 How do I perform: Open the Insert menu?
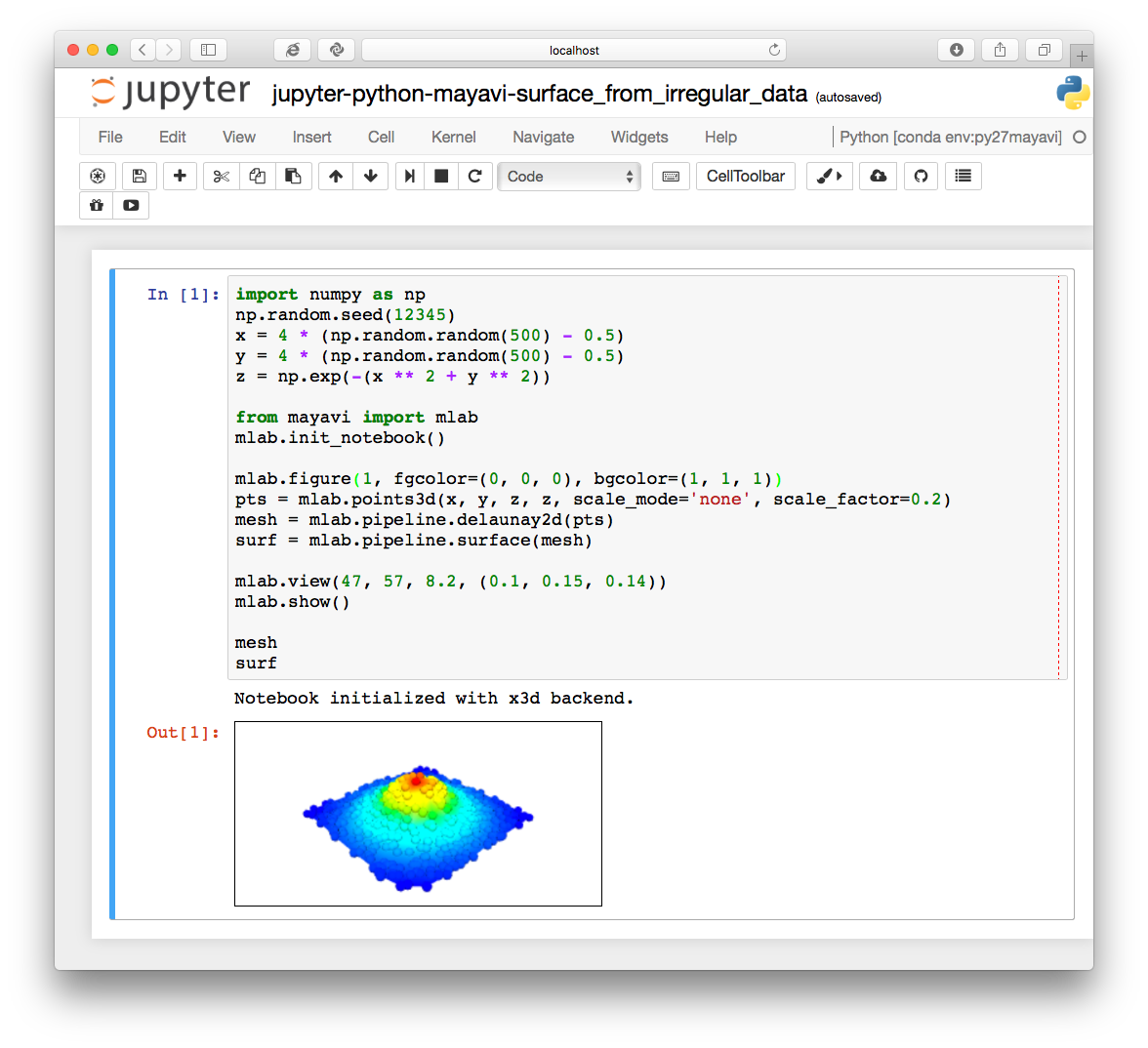click(x=312, y=137)
